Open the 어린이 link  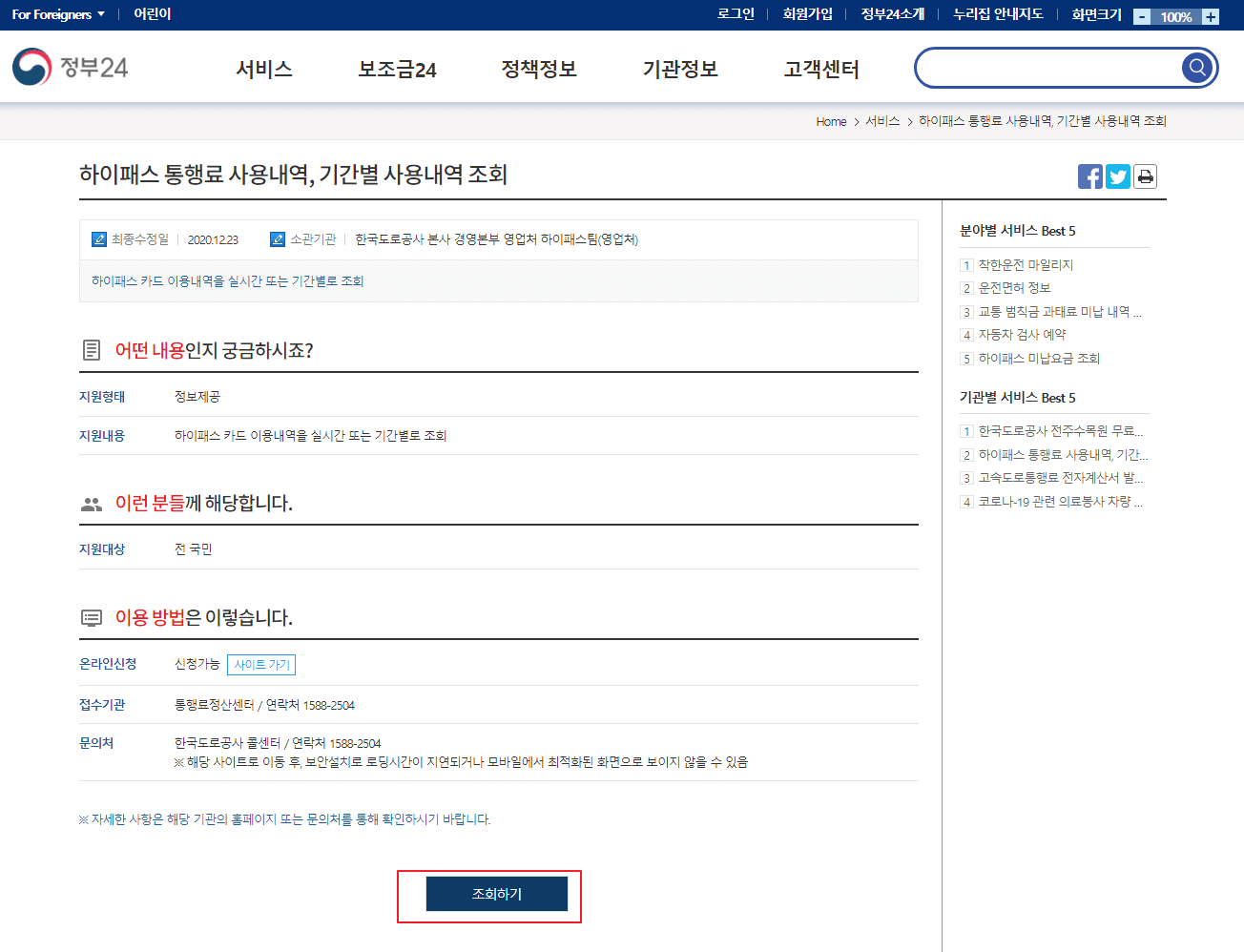tap(153, 14)
